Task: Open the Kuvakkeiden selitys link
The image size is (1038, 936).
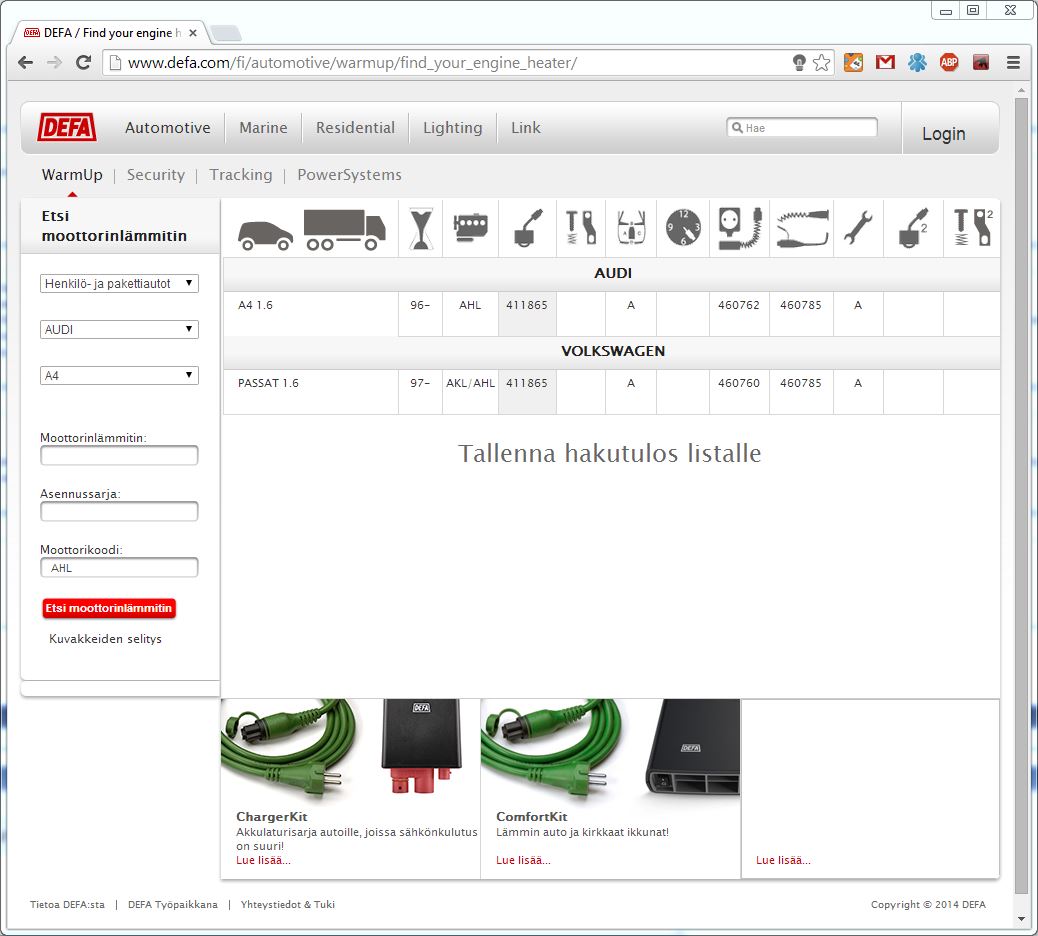Action: coord(105,639)
